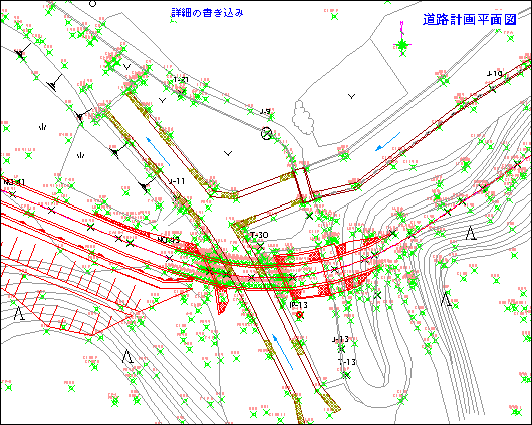The image size is (532, 425).
Task: Click the X marker beside T-13
Action: pyautogui.click(x=346, y=375)
